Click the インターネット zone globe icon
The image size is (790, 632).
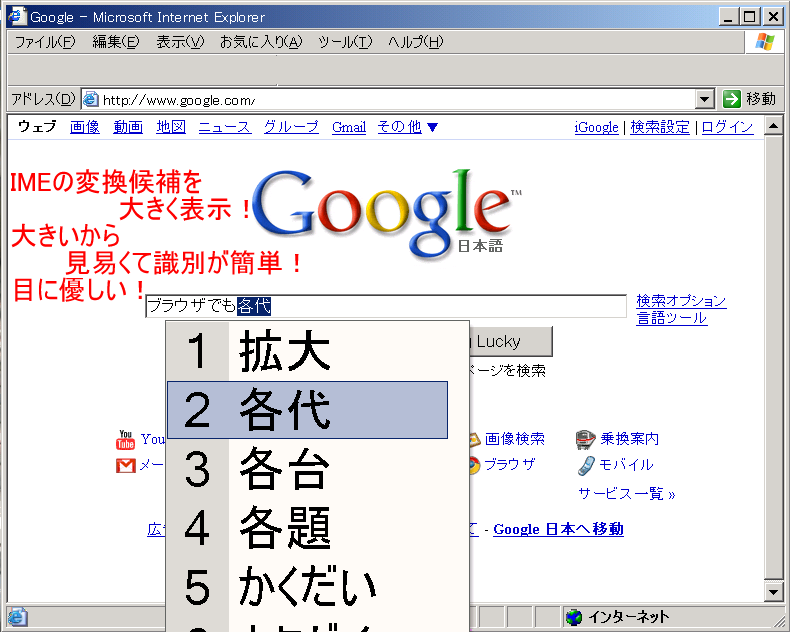pos(573,617)
